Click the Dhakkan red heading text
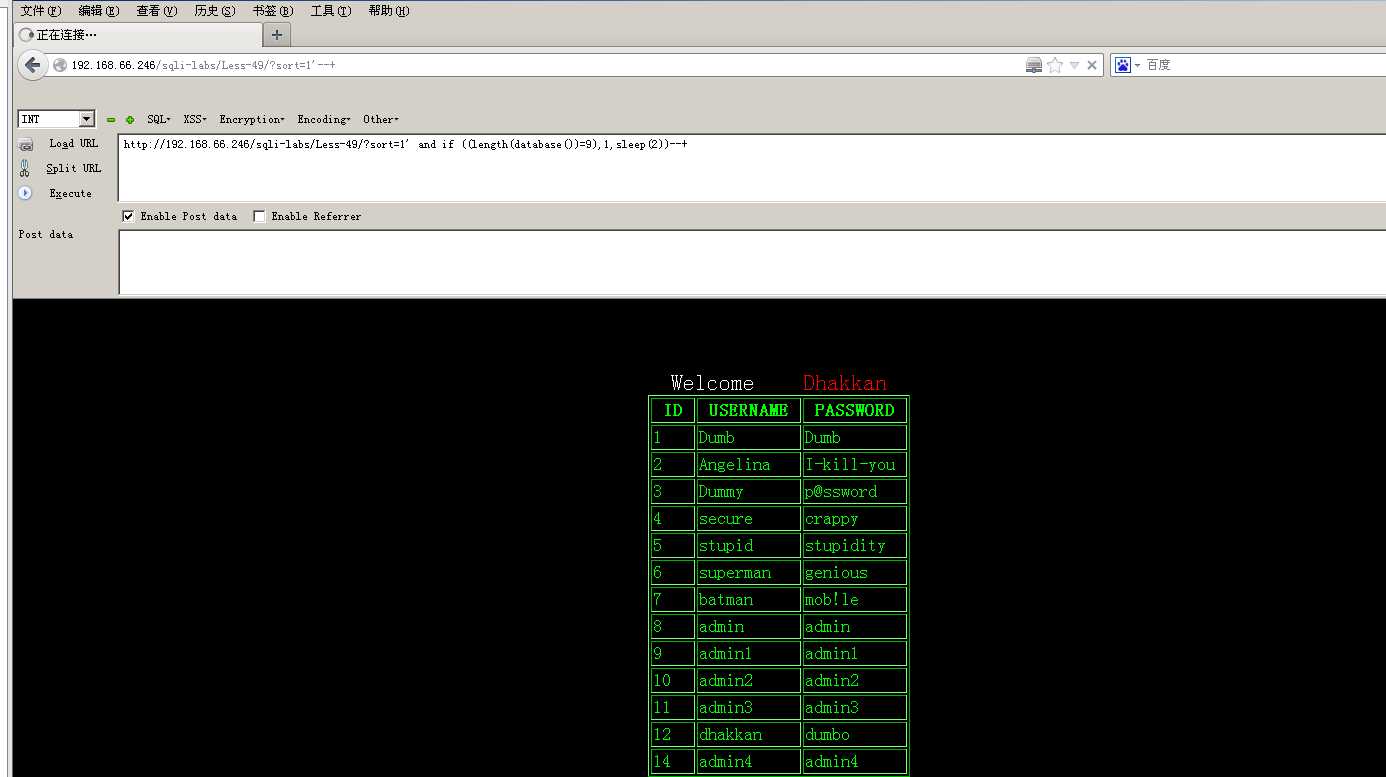Viewport: 1386px width, 777px height. click(x=845, y=383)
